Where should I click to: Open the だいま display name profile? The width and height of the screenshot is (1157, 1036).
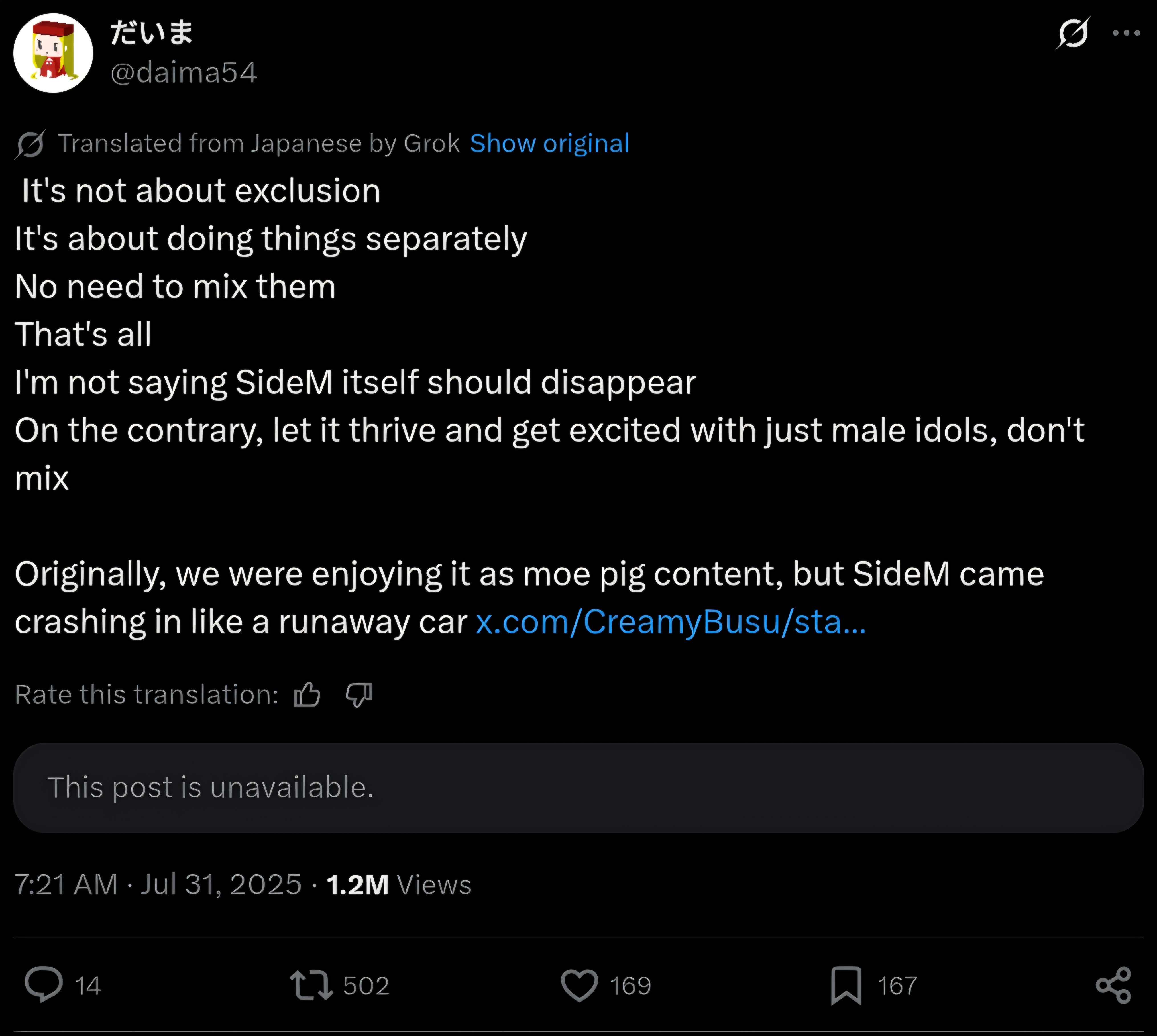(x=151, y=32)
